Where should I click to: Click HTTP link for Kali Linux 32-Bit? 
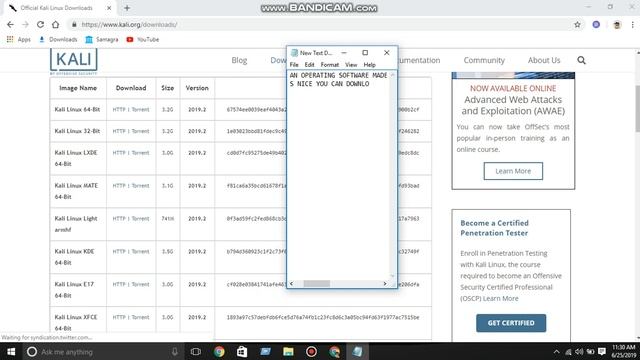coord(119,131)
